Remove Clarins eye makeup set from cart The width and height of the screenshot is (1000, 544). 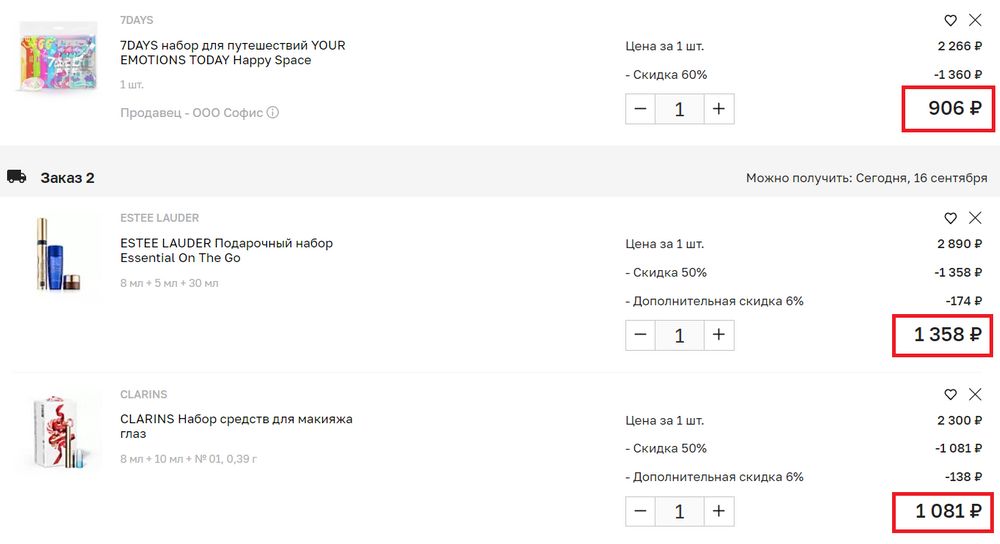tap(975, 395)
